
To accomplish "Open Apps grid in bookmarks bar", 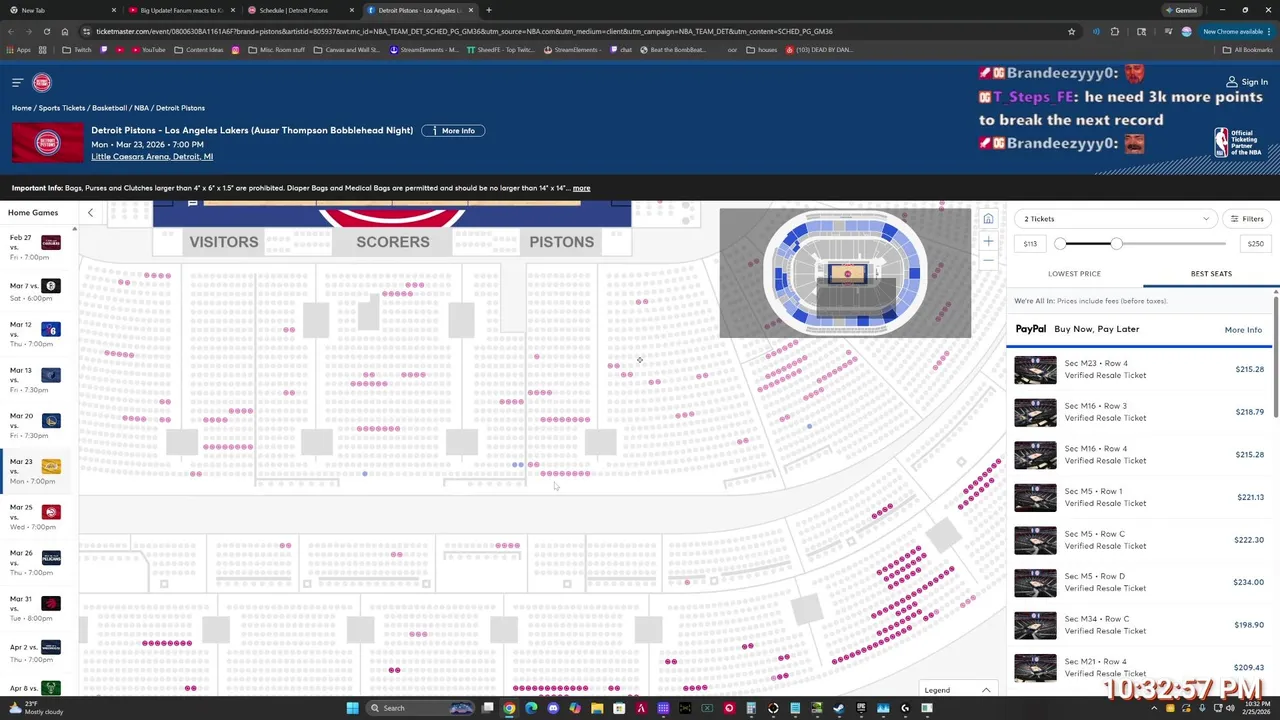I will tap(18, 49).
